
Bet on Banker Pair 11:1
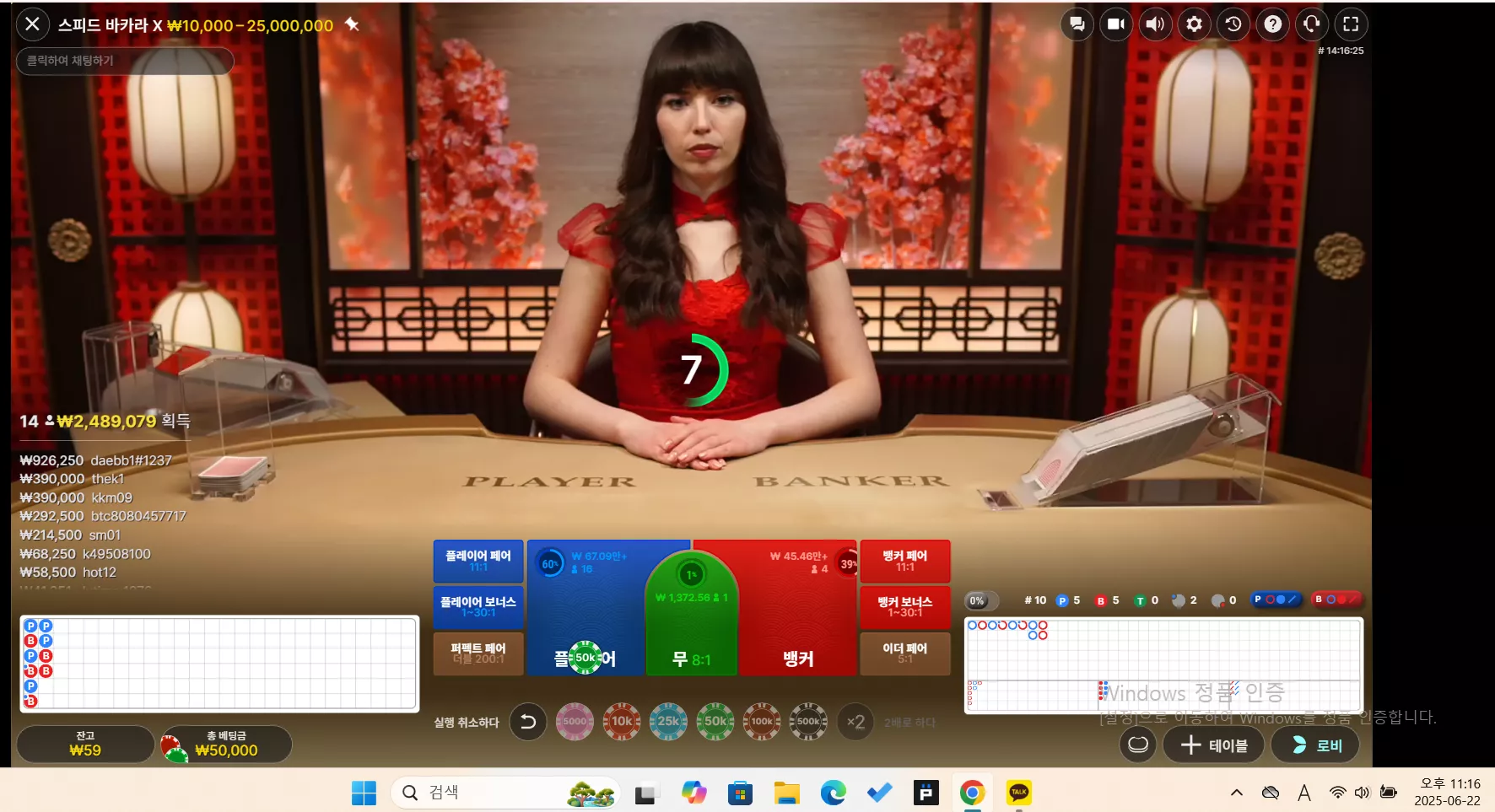905,561
